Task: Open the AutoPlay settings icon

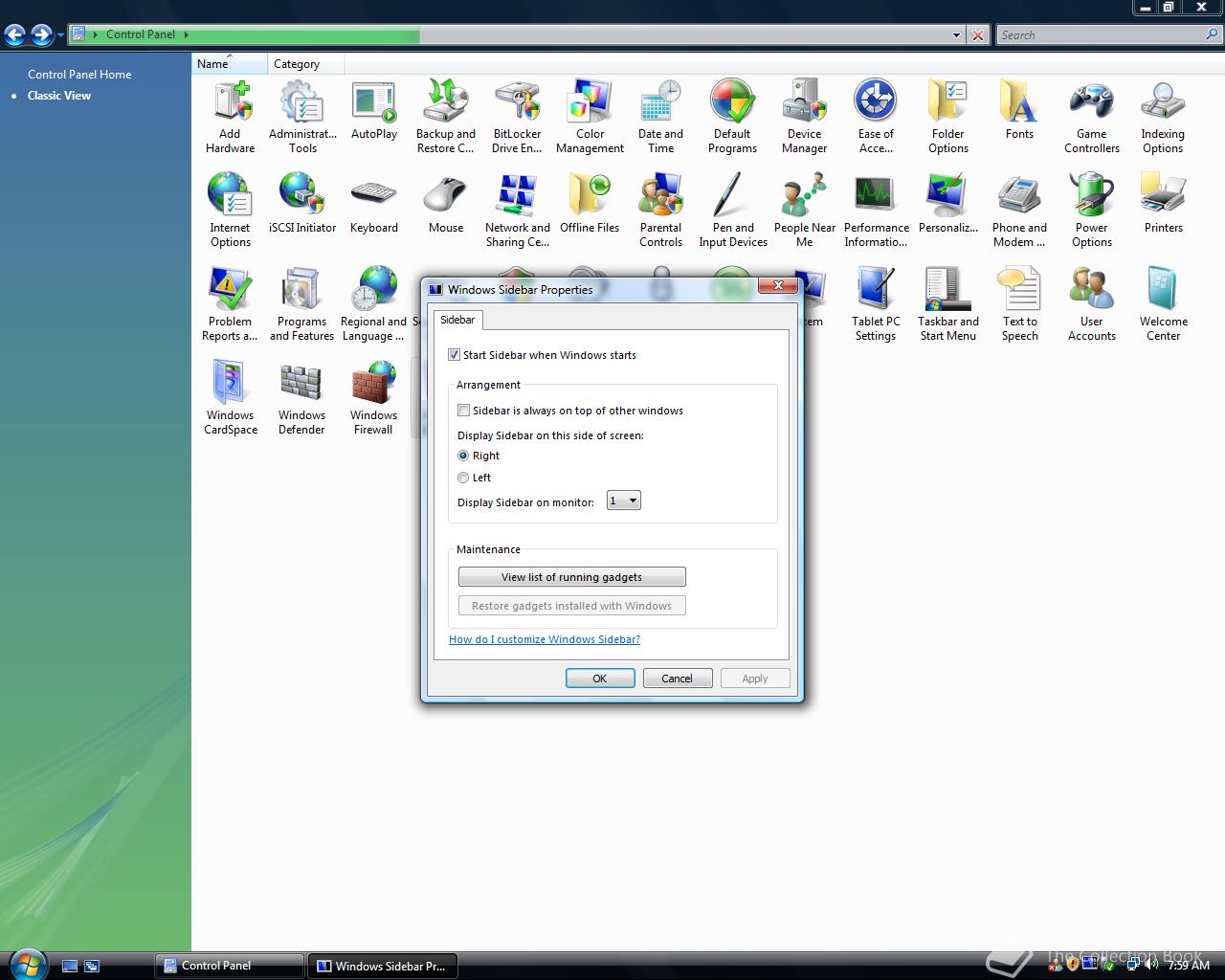Action: point(374,110)
